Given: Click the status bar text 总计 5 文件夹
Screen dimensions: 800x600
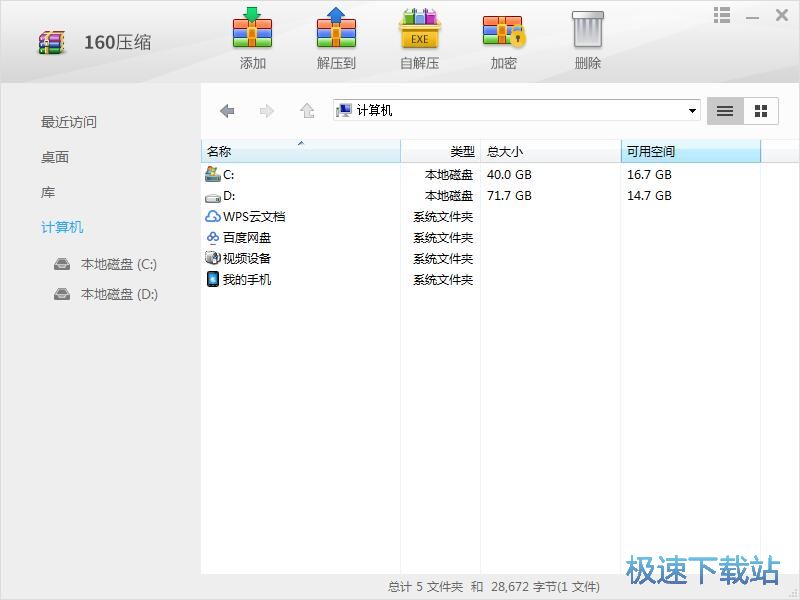Looking at the screenshot, I should point(426,587).
